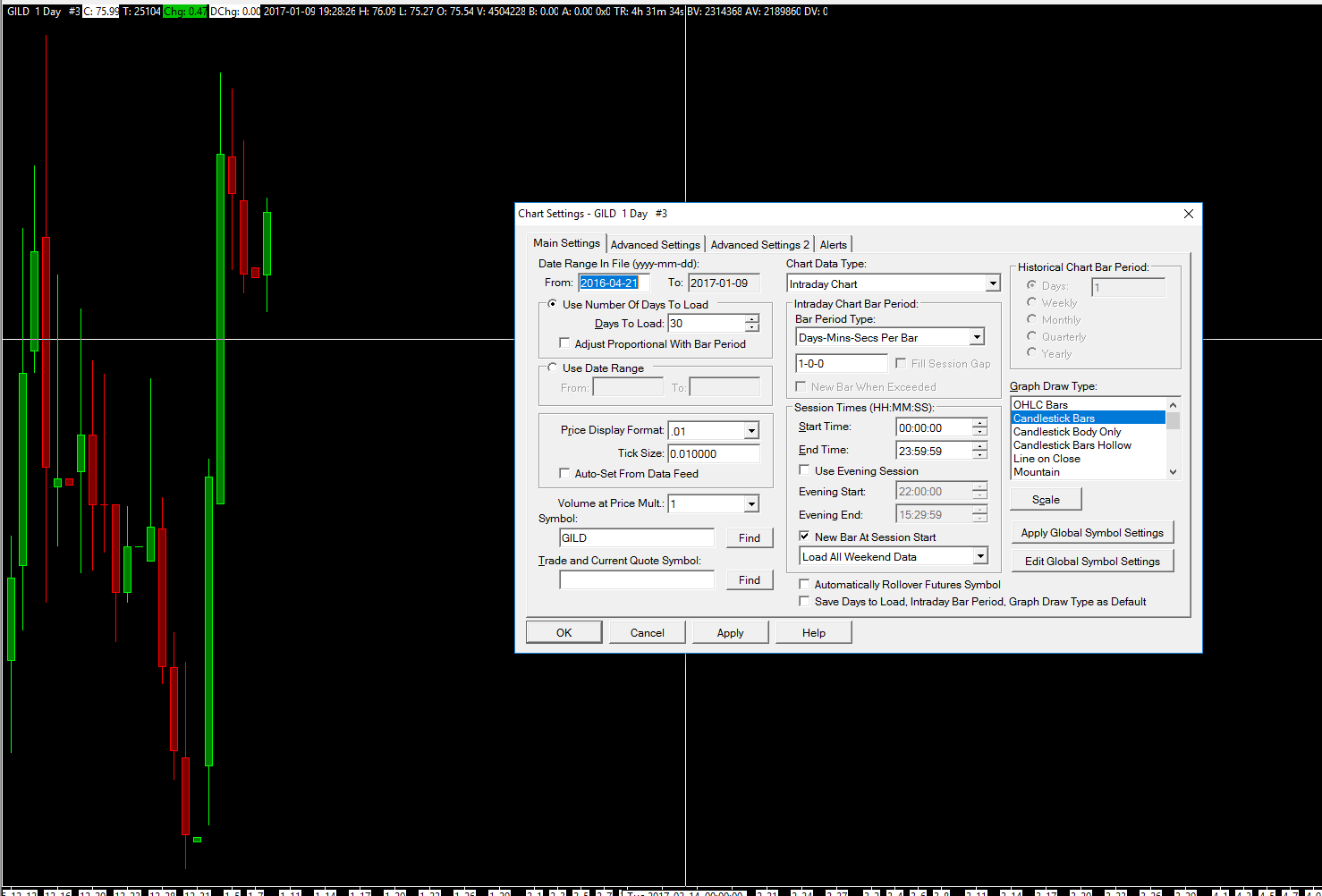Click the Symbol GILD input field
This screenshot has width=1322, height=896.
click(x=637, y=537)
